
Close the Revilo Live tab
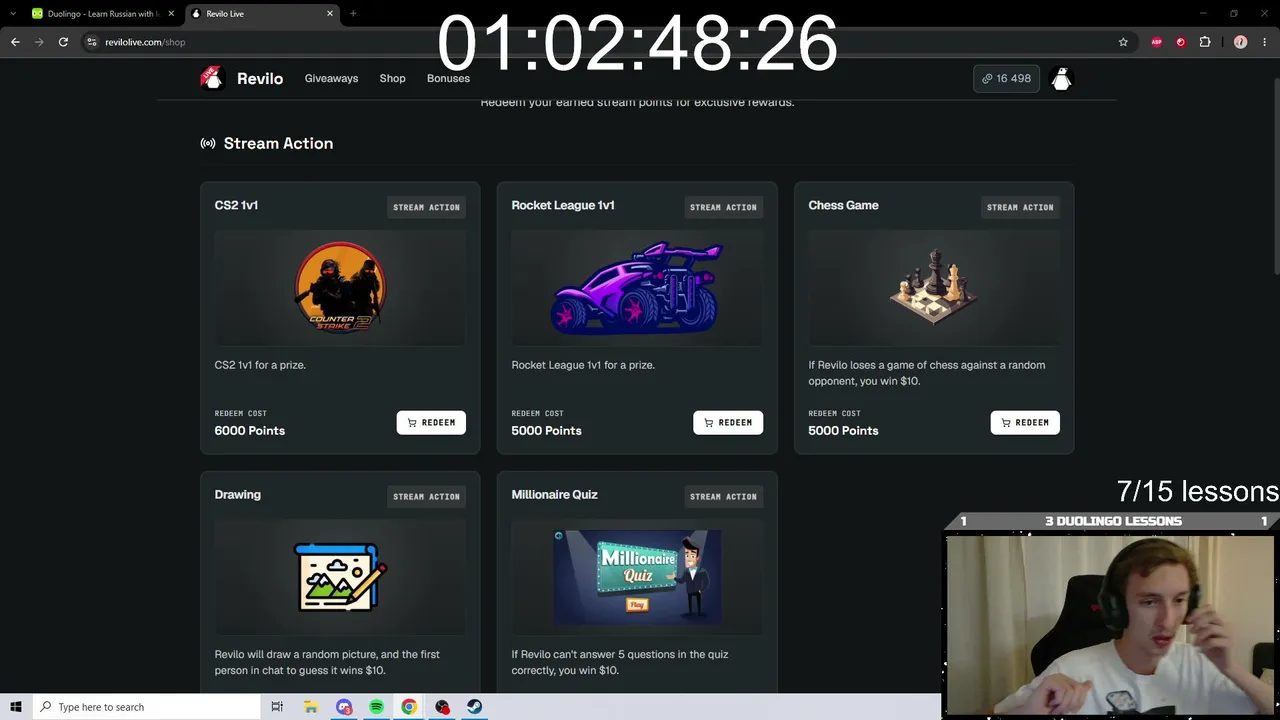(331, 14)
